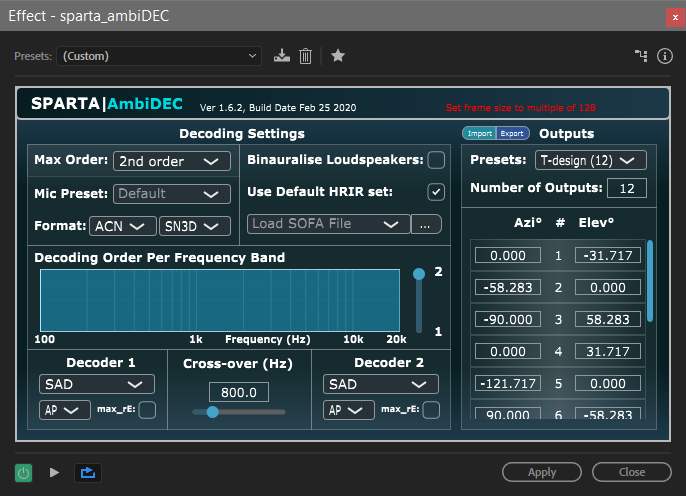Screen dimensions: 686x496
Task: Click Number of Outputs field
Action: click(626, 188)
